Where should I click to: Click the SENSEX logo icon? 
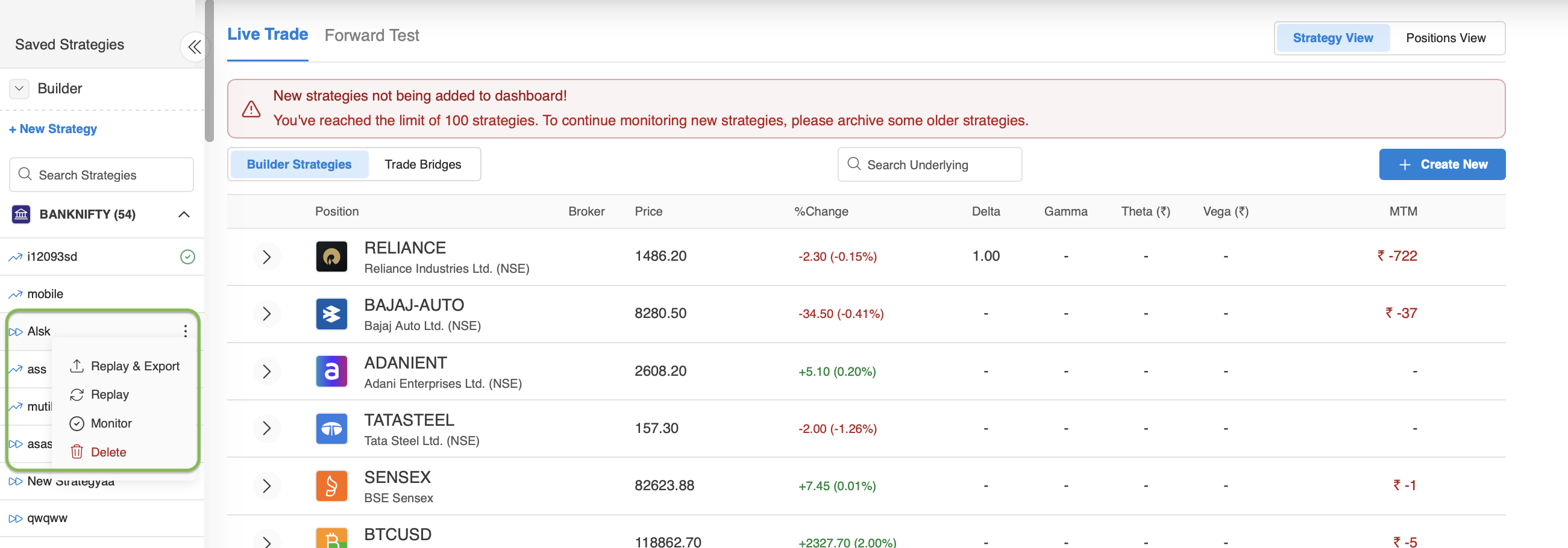[332, 485]
